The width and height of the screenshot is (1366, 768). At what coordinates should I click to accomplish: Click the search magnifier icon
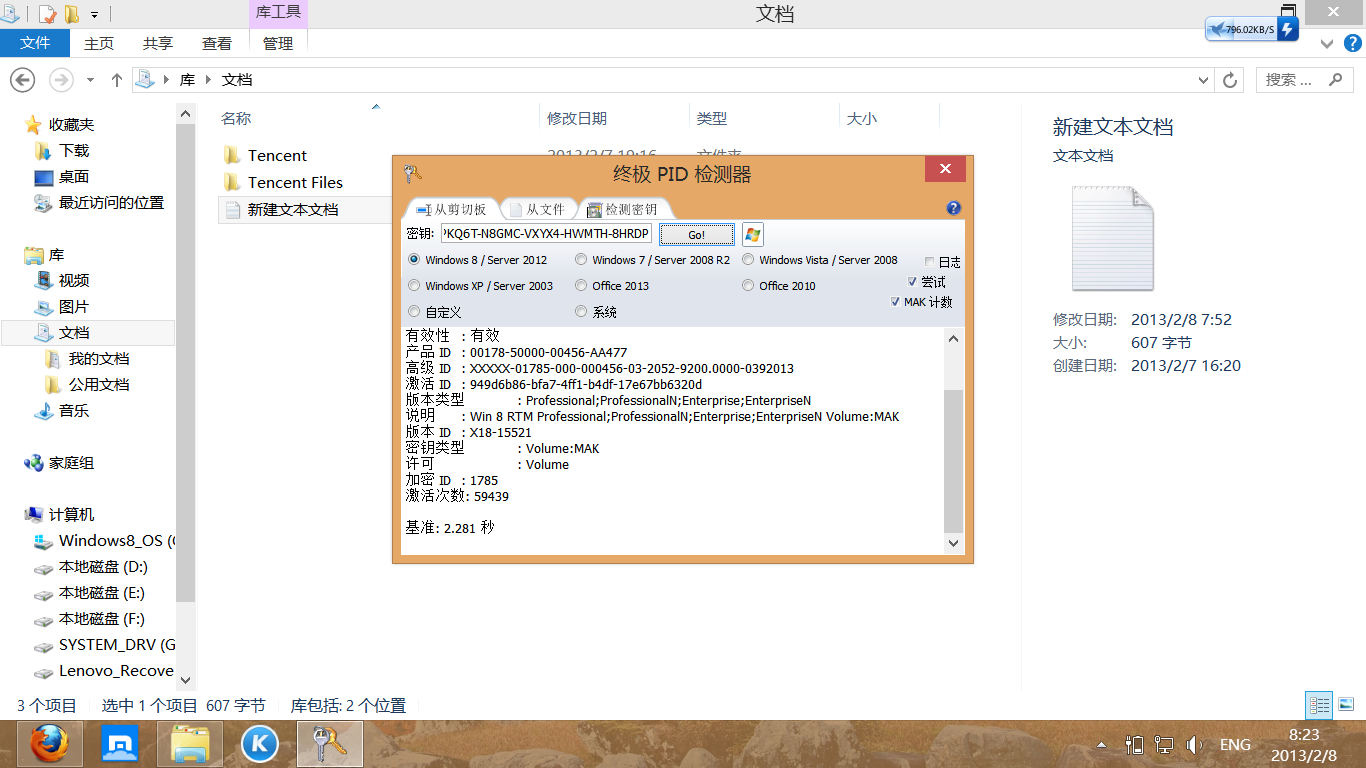[x=1335, y=79]
